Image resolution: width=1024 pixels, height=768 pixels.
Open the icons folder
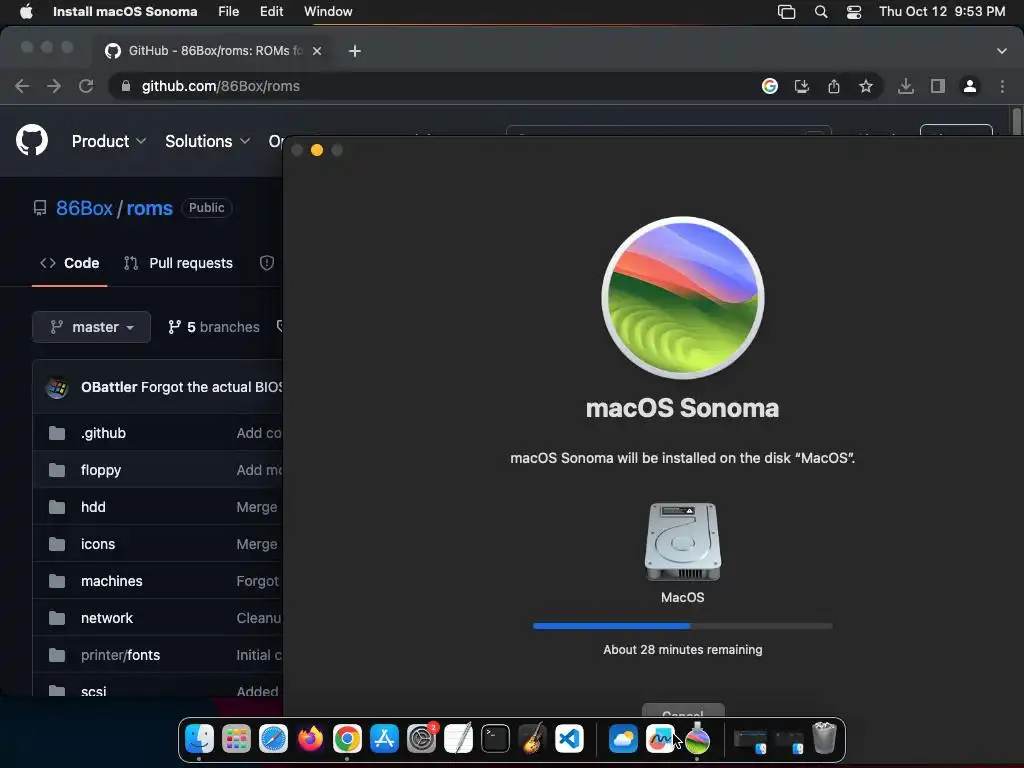[x=98, y=544]
